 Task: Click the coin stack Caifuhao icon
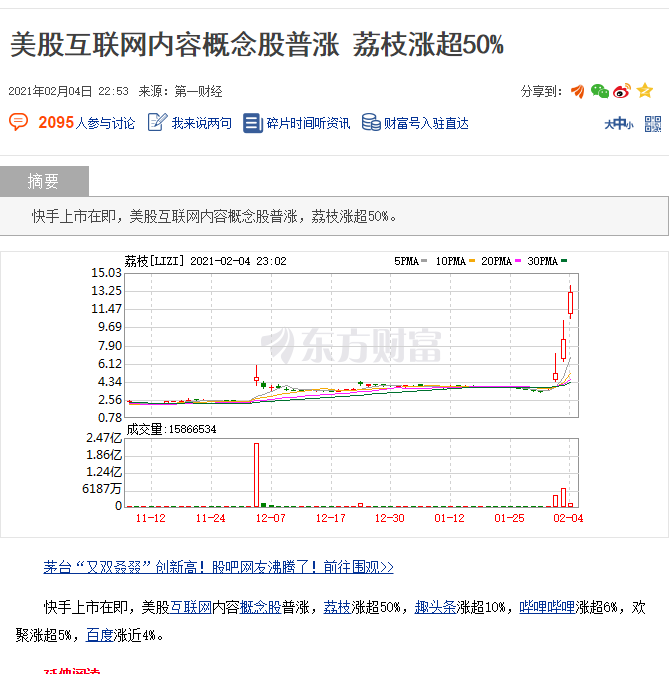(371, 123)
